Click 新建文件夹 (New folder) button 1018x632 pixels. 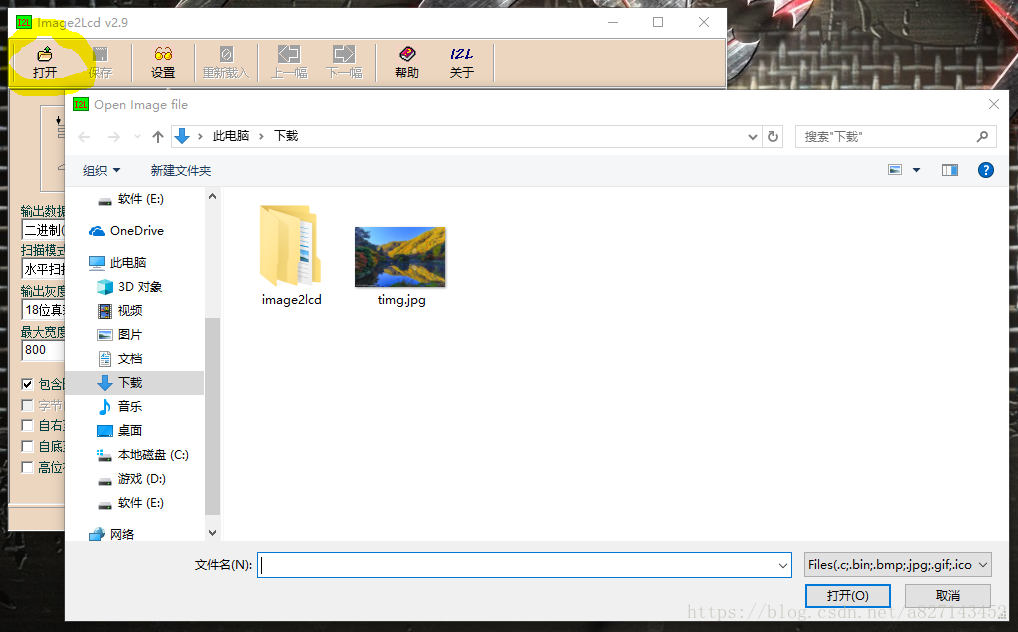tap(180, 170)
